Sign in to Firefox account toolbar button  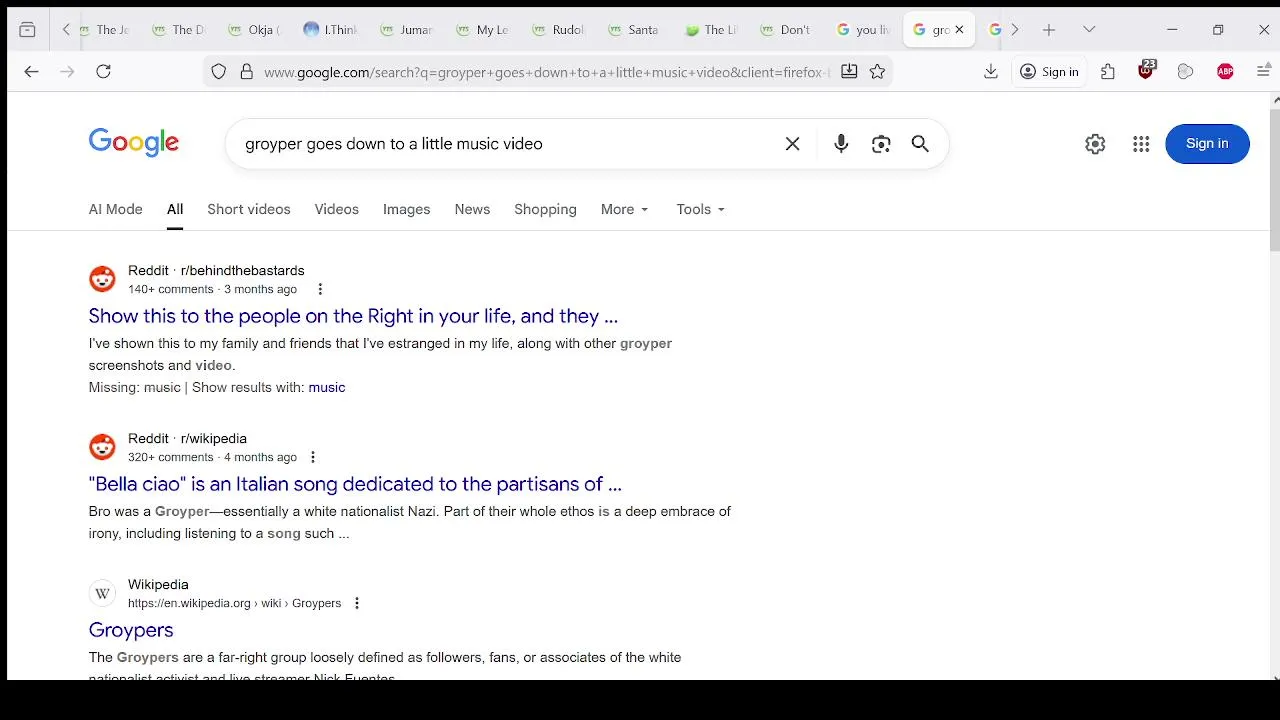[x=1049, y=72]
